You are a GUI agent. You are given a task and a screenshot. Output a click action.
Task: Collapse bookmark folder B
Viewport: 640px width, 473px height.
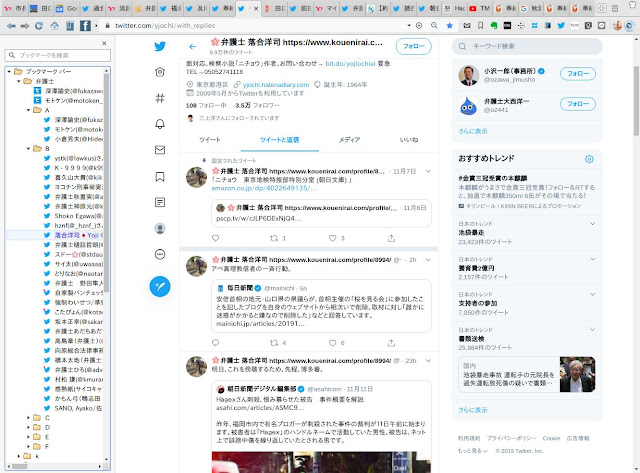click(x=28, y=149)
